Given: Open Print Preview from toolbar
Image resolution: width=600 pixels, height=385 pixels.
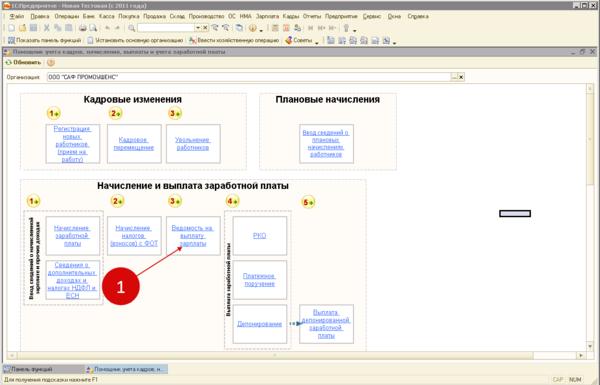Looking at the screenshot, I should pyautogui.click(x=93, y=28).
